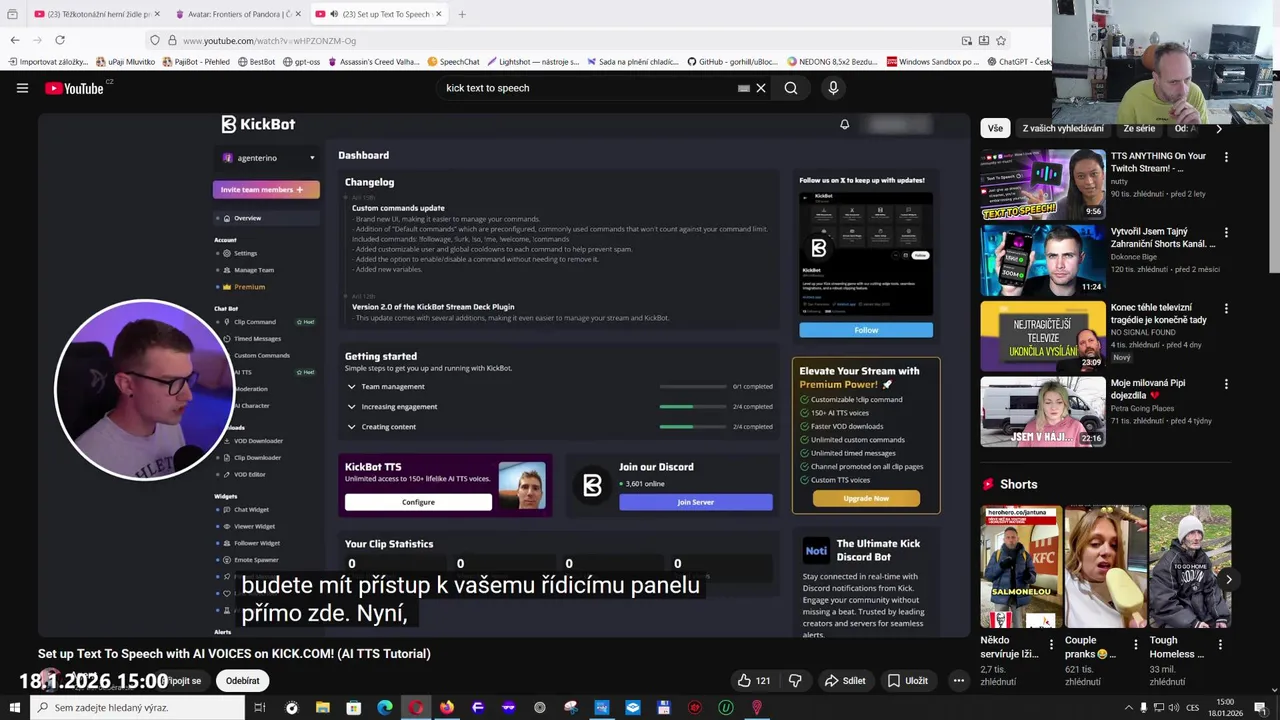Reload the page
Viewport: 1280px width, 720px height.
60,40
